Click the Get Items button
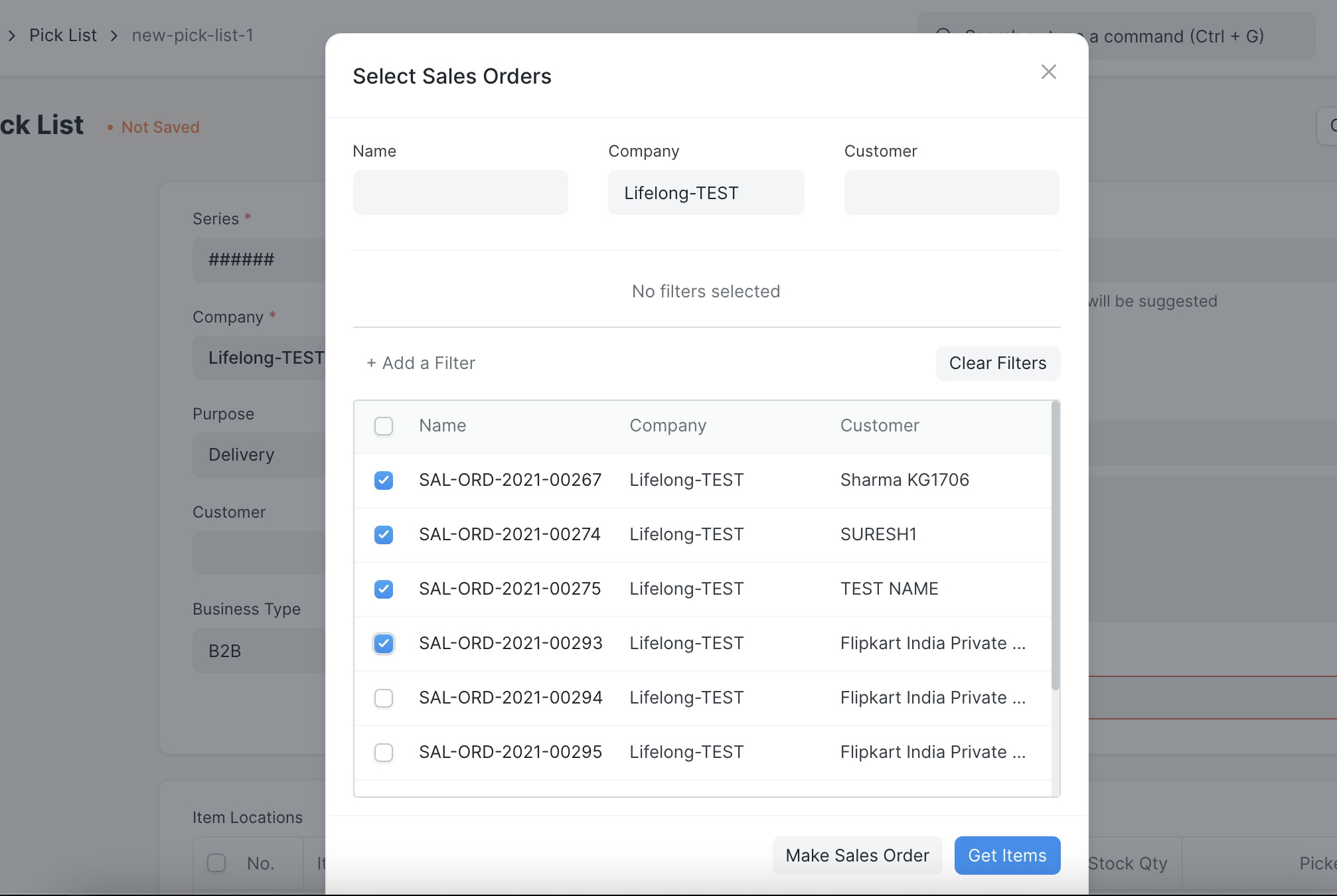The width and height of the screenshot is (1337, 896). point(1006,856)
